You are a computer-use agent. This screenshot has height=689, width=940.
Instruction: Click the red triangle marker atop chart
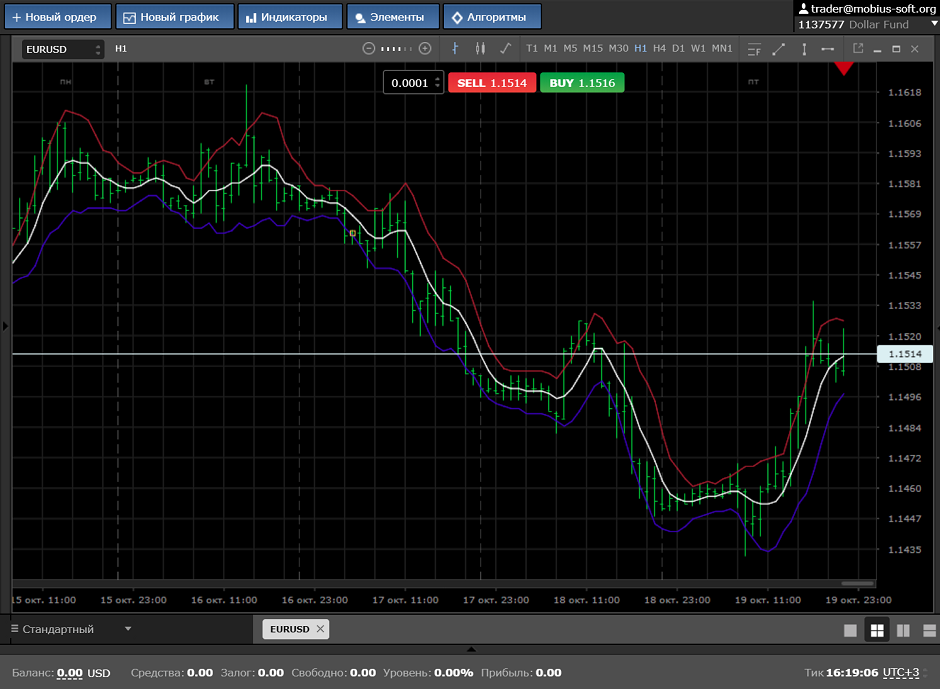[x=844, y=68]
